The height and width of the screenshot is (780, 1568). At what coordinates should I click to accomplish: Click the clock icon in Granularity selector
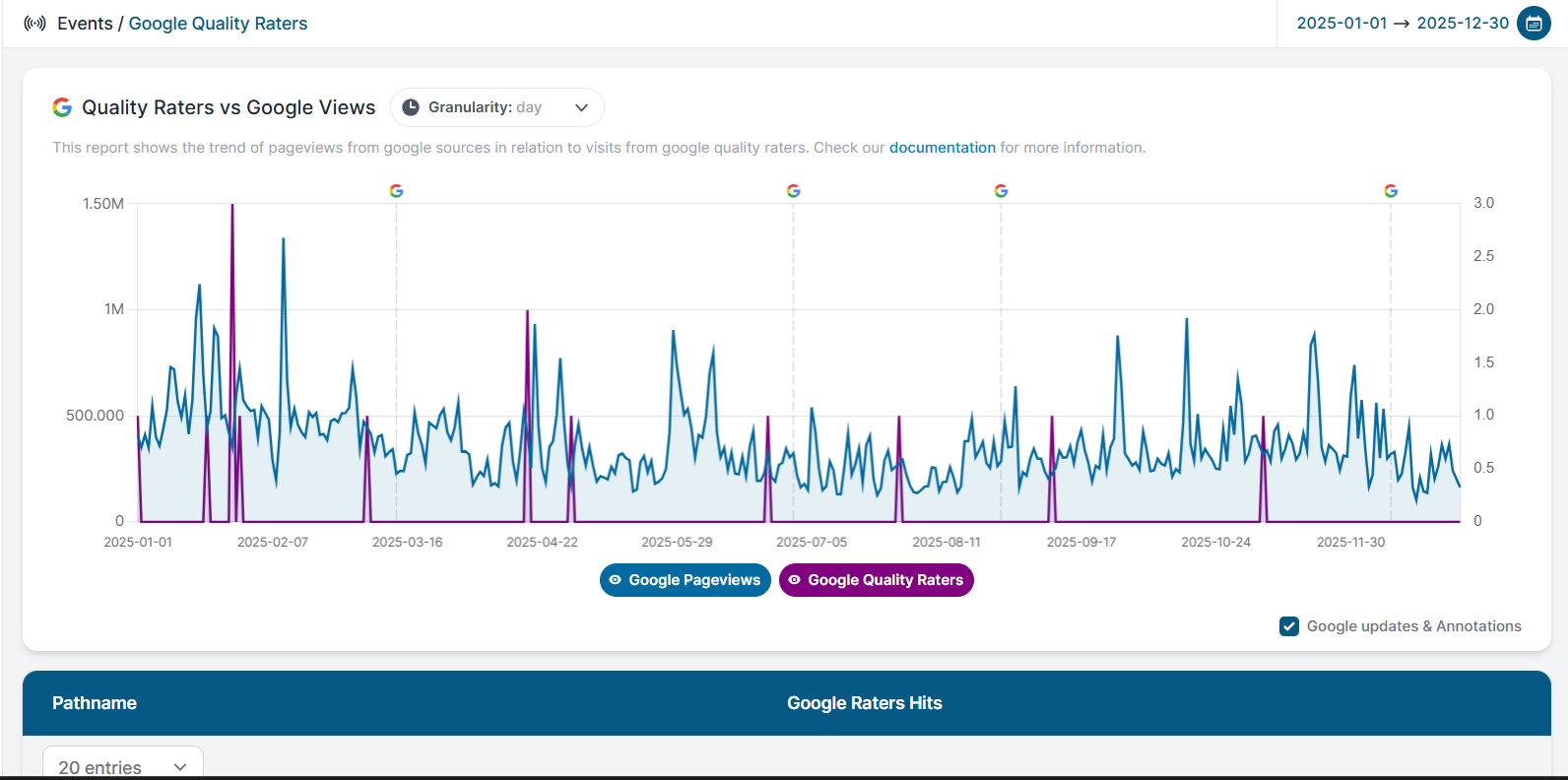[x=411, y=107]
